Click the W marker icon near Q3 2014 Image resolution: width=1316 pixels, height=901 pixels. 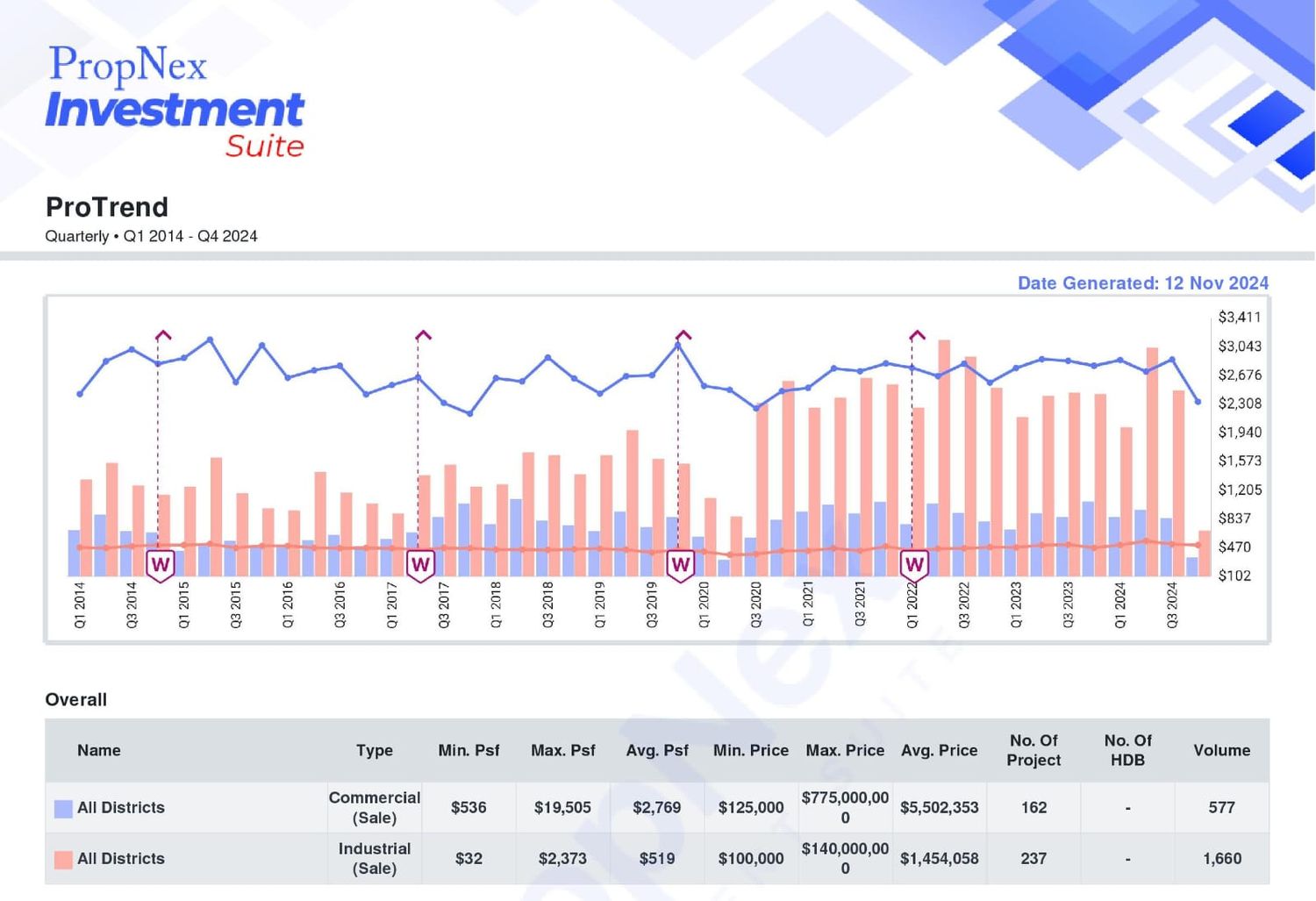(160, 566)
